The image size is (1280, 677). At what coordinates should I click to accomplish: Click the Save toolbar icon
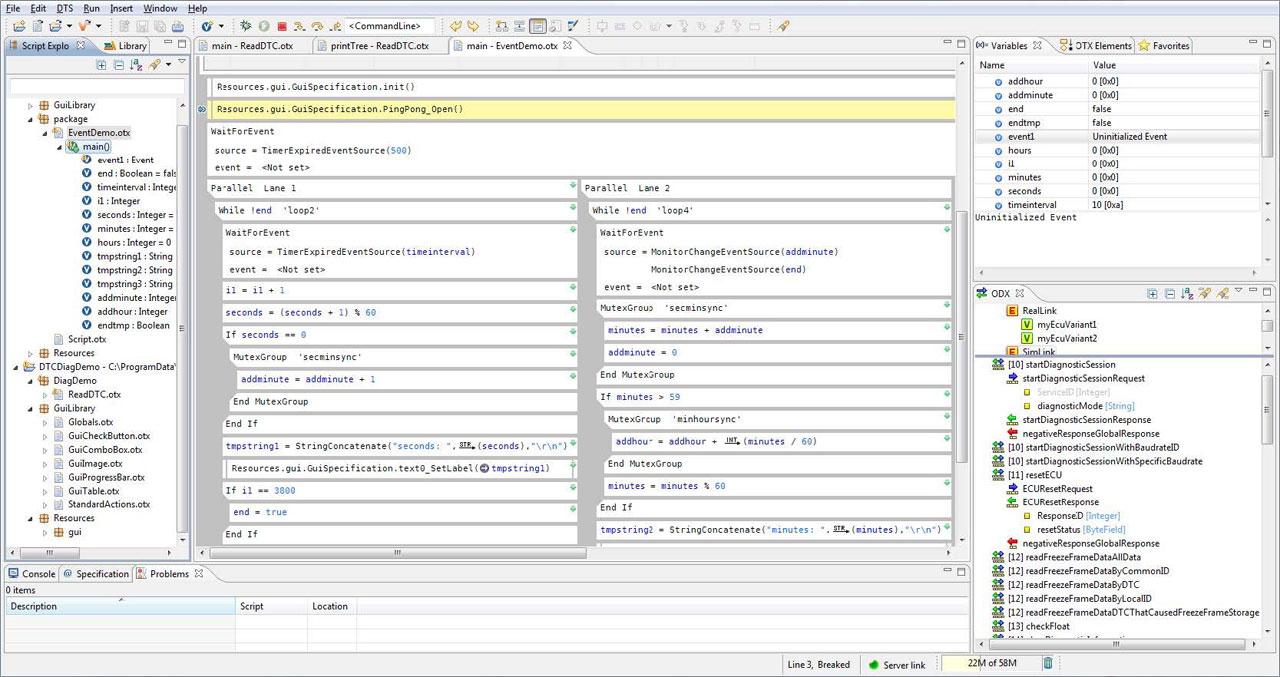[142, 25]
